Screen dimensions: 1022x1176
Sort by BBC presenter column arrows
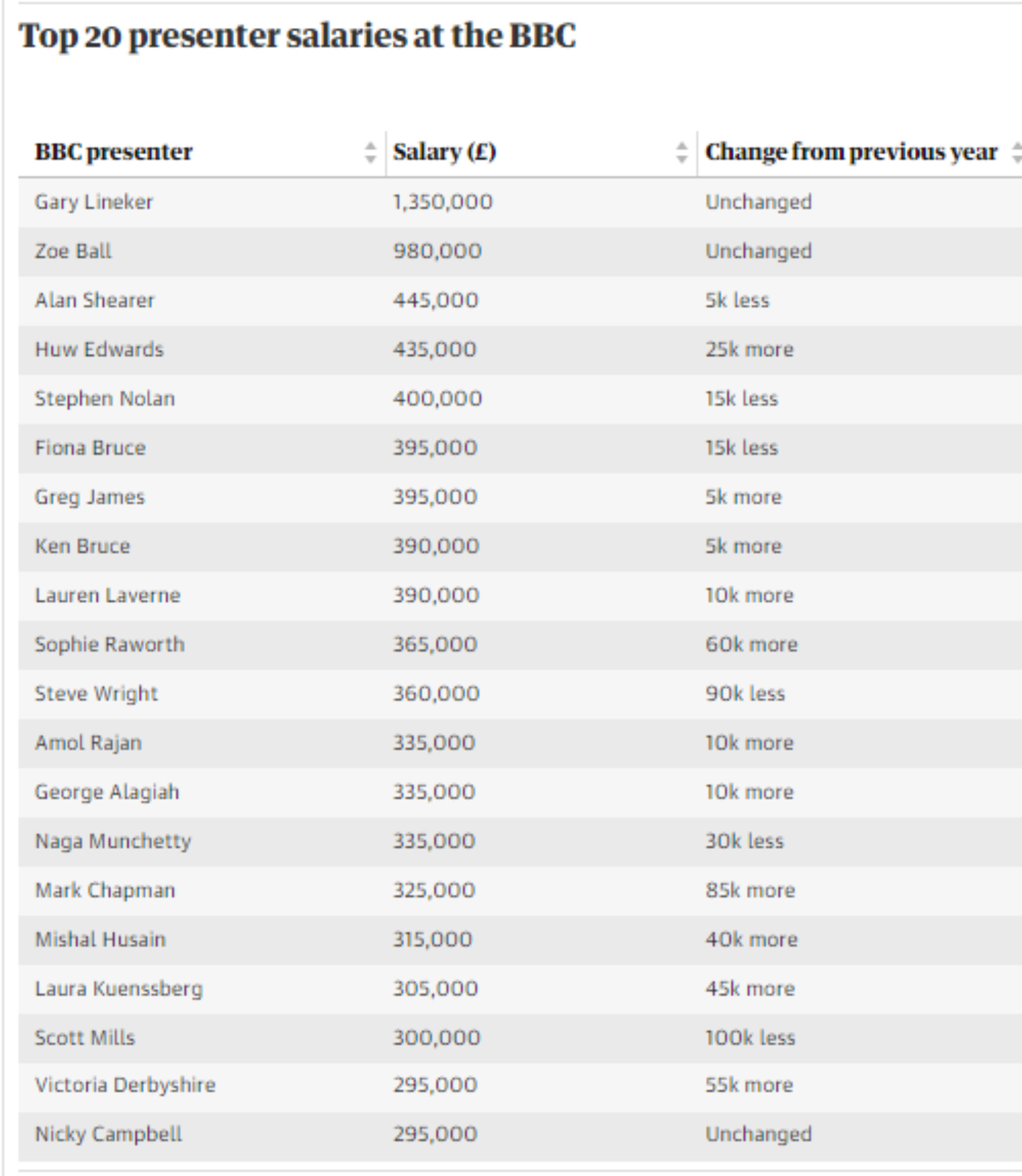pyautogui.click(x=370, y=152)
